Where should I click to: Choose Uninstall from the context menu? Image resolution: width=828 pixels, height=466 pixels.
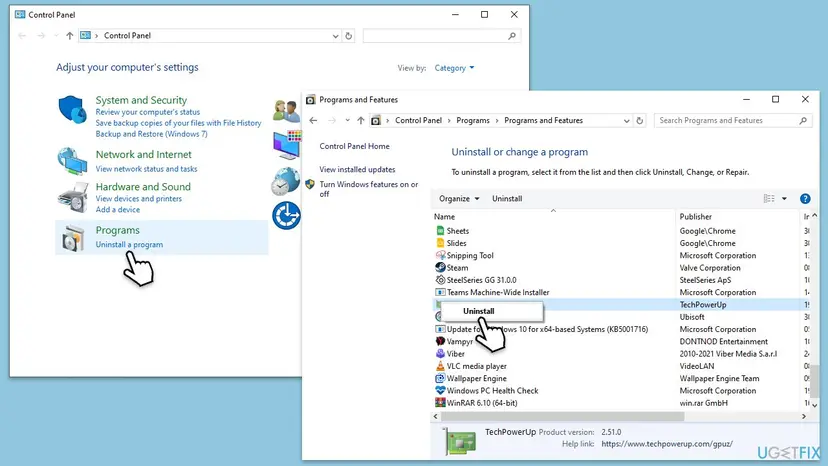[491, 311]
